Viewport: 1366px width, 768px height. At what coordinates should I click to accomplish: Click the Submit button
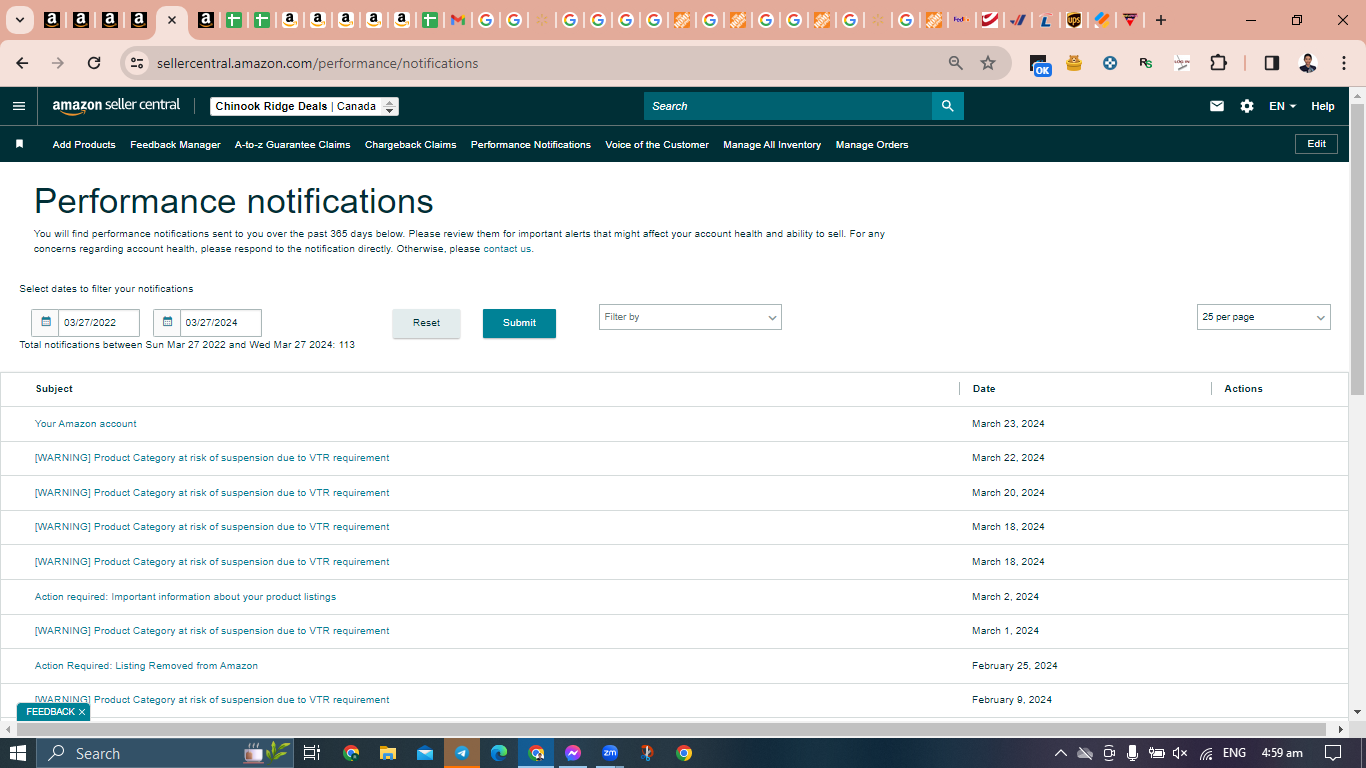(519, 323)
